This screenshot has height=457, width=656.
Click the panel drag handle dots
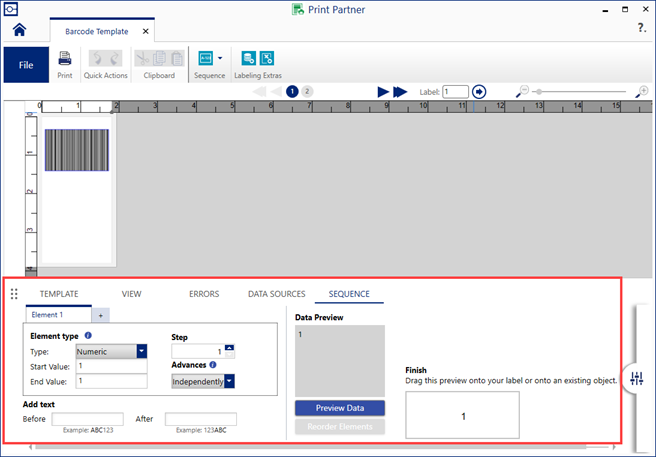point(14,294)
